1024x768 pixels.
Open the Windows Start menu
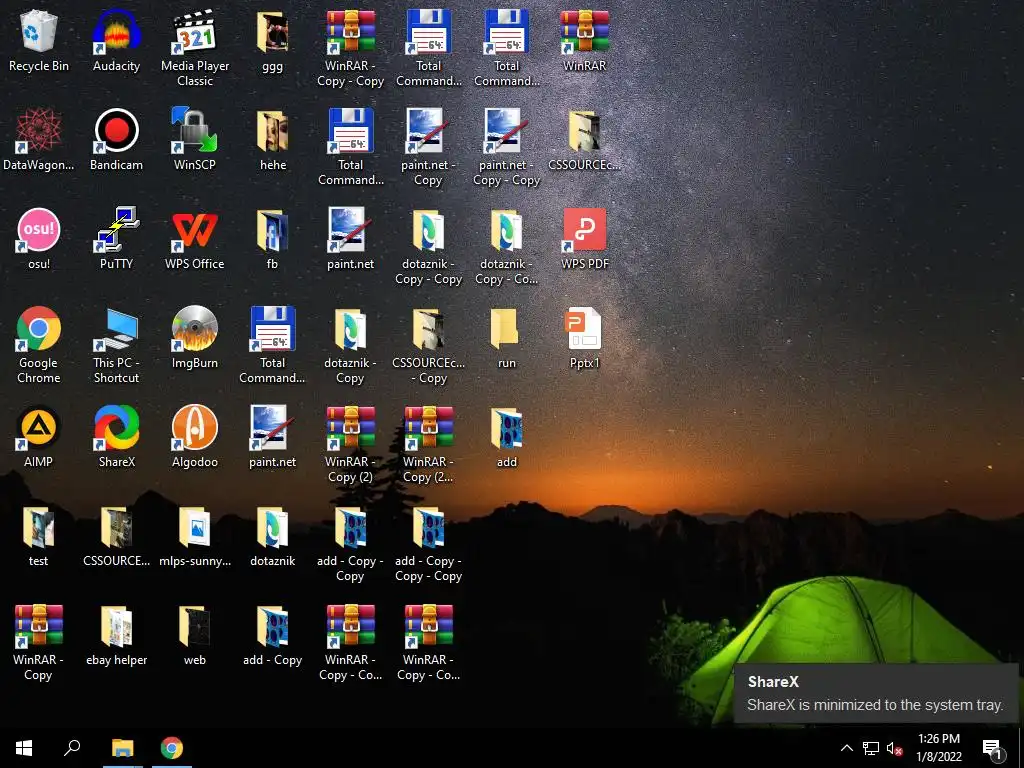click(x=24, y=748)
